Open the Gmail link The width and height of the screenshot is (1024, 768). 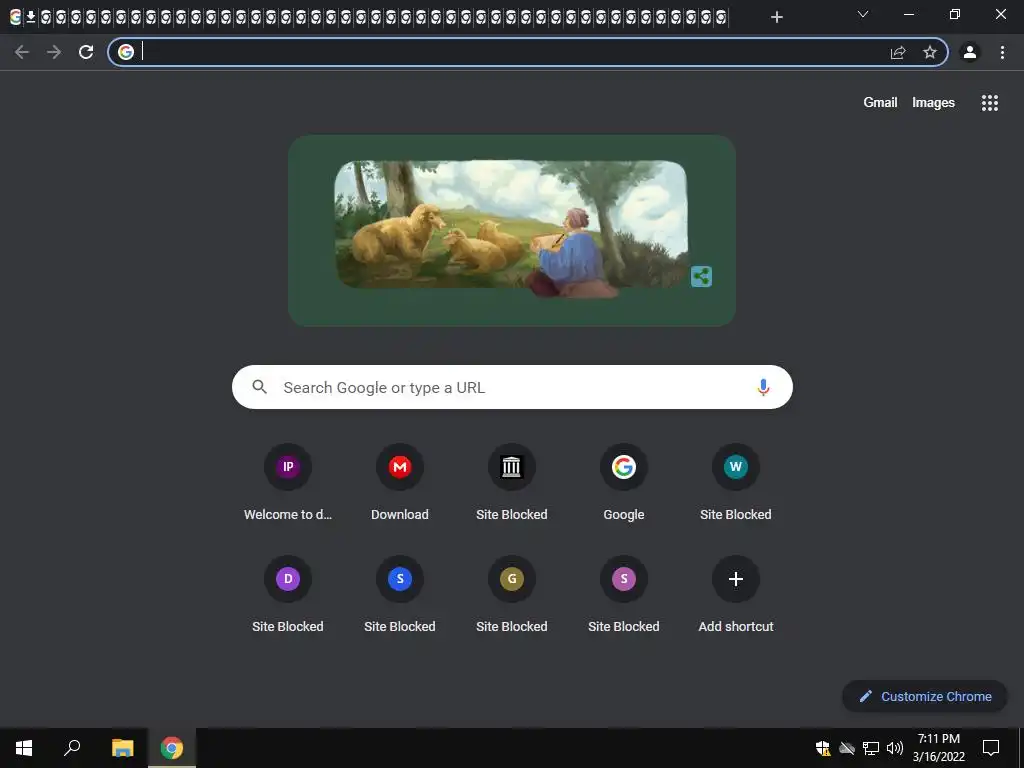pyautogui.click(x=880, y=103)
